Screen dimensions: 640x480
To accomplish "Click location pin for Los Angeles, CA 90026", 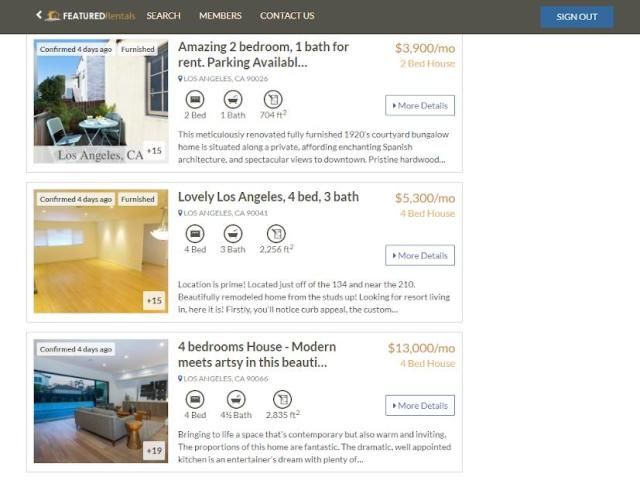I will (180, 79).
